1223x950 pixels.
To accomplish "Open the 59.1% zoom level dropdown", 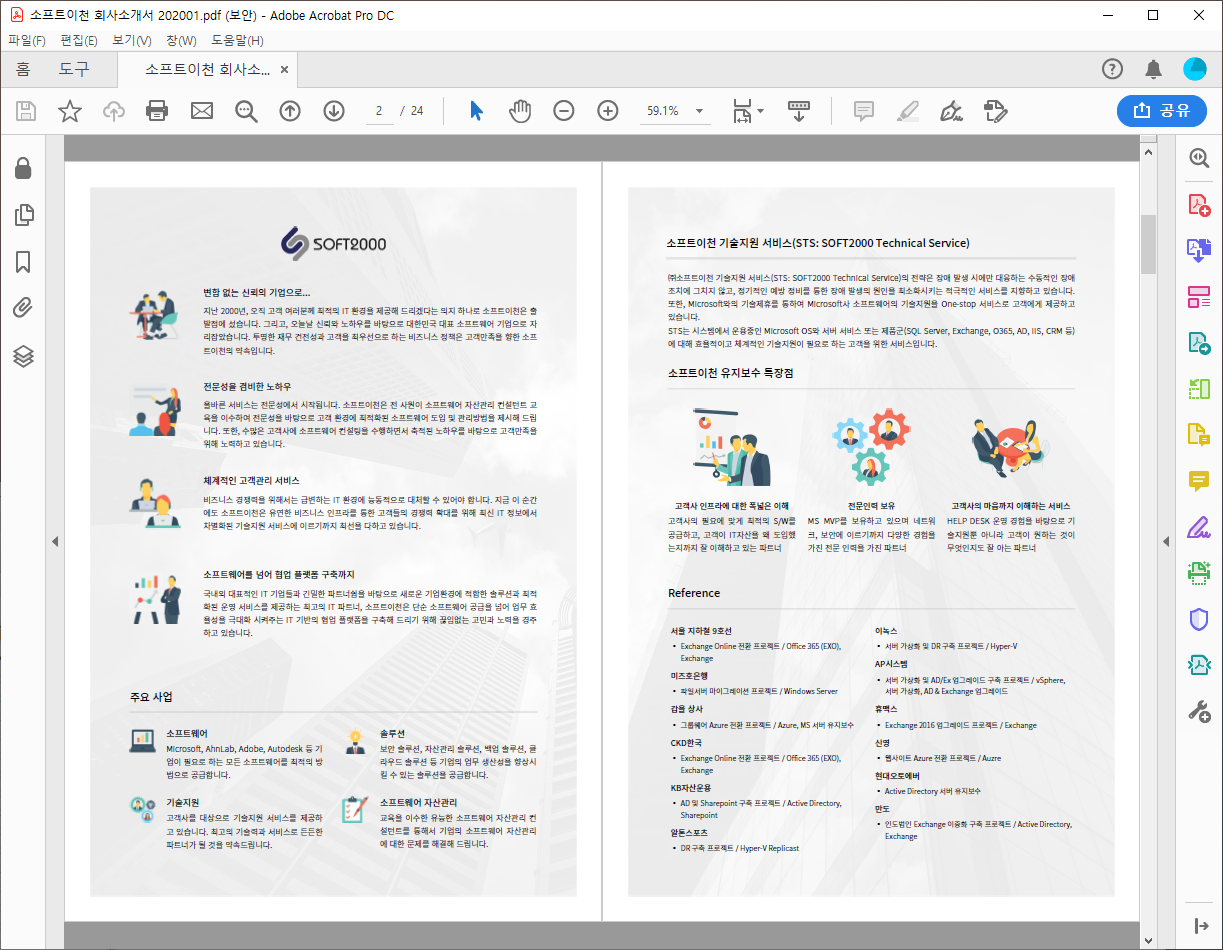I will point(700,111).
